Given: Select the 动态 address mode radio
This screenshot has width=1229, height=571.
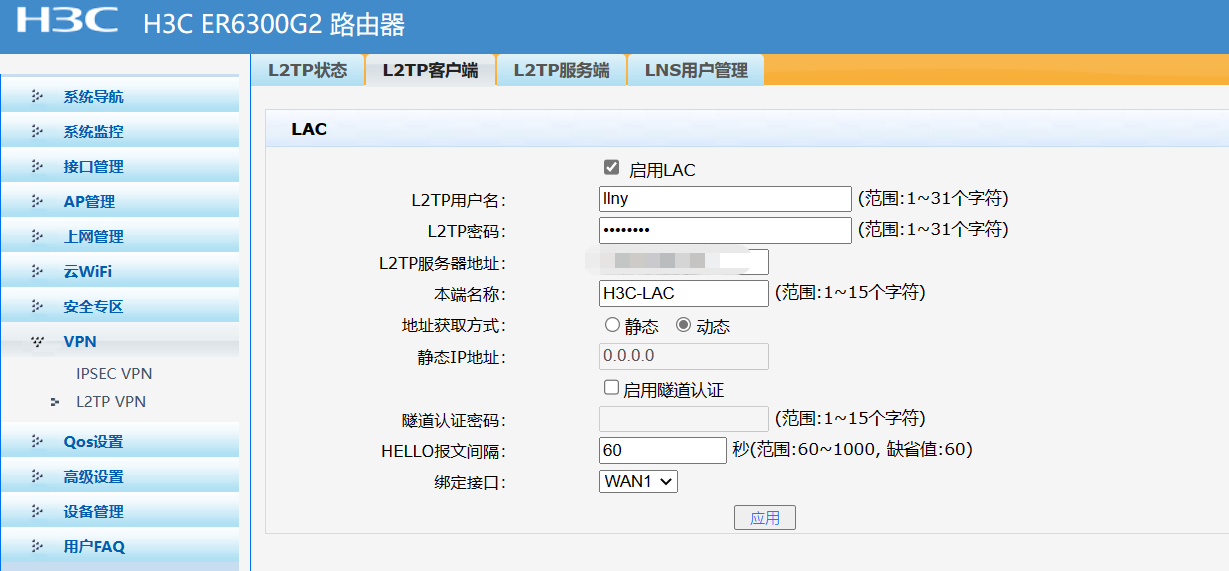Looking at the screenshot, I should [x=684, y=326].
